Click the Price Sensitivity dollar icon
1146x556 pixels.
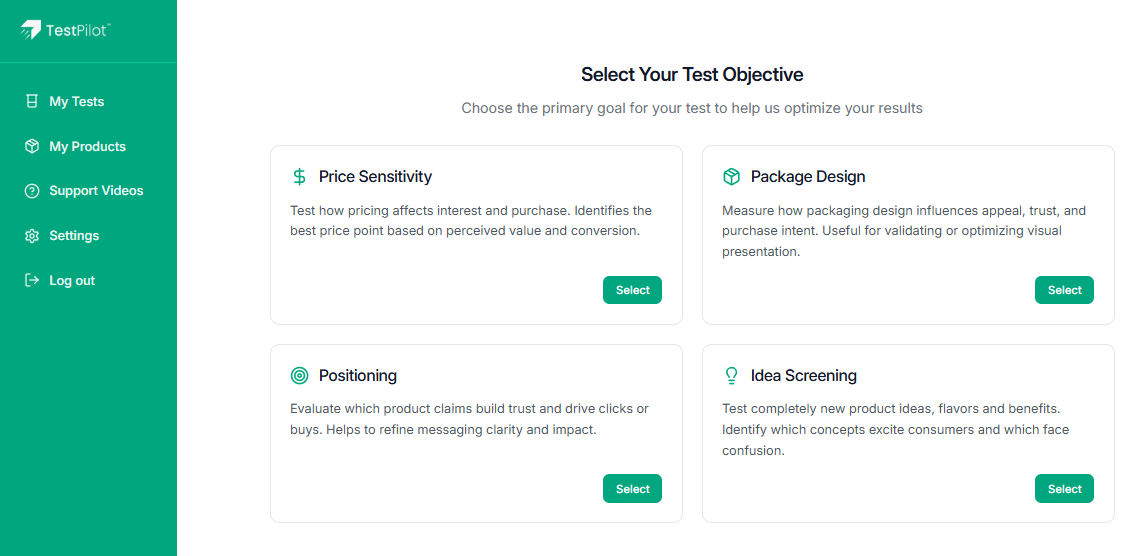click(299, 177)
